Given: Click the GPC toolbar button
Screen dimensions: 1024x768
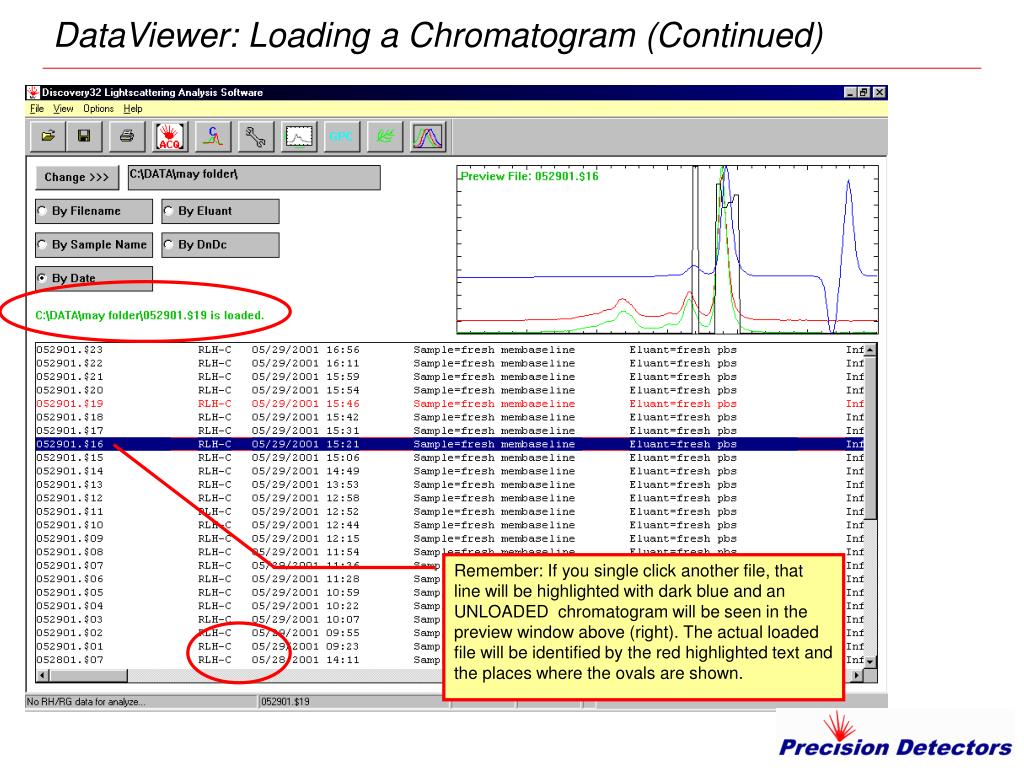Looking at the screenshot, I should [x=341, y=136].
